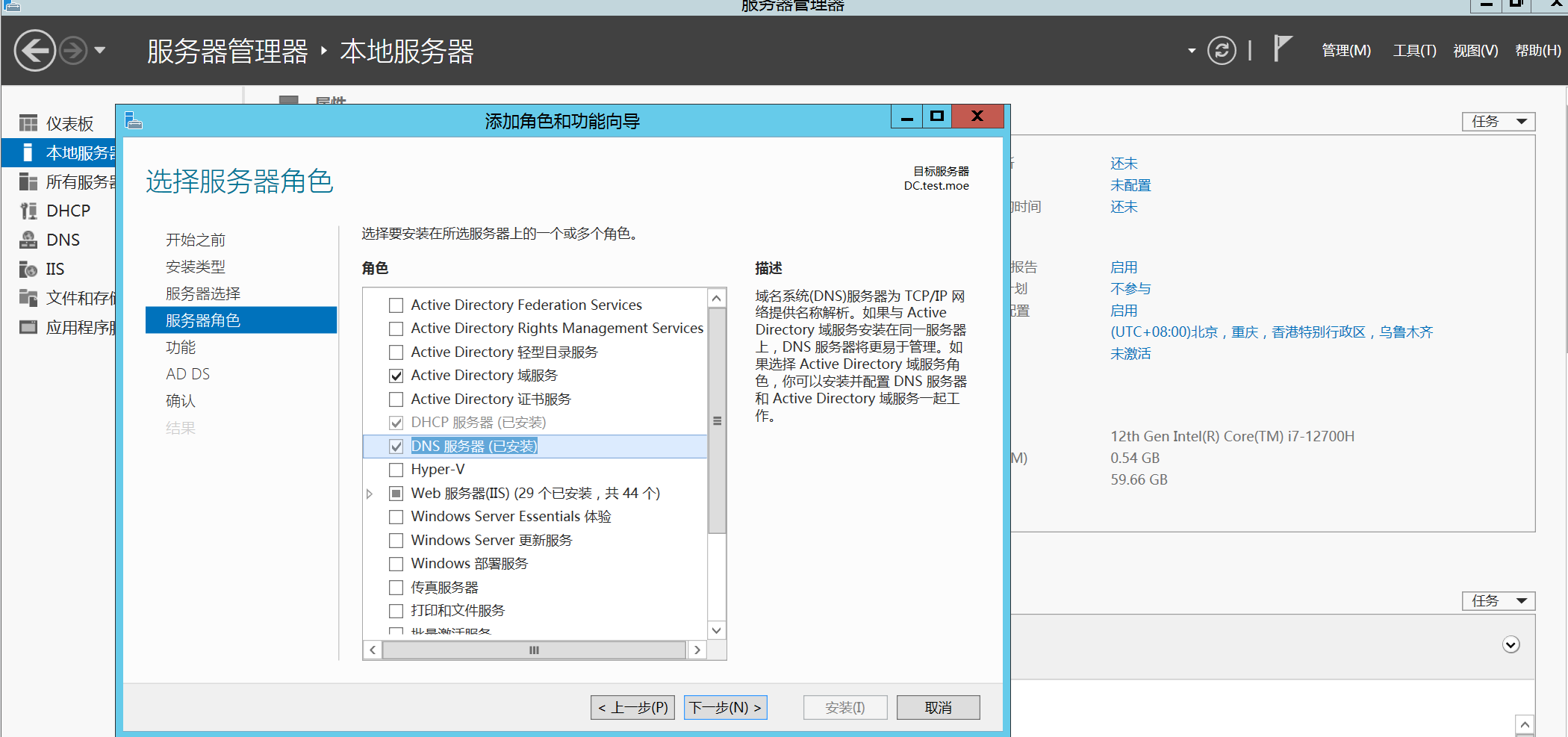Open the 工具(T) menu
1568x737 pixels.
pyautogui.click(x=1414, y=51)
